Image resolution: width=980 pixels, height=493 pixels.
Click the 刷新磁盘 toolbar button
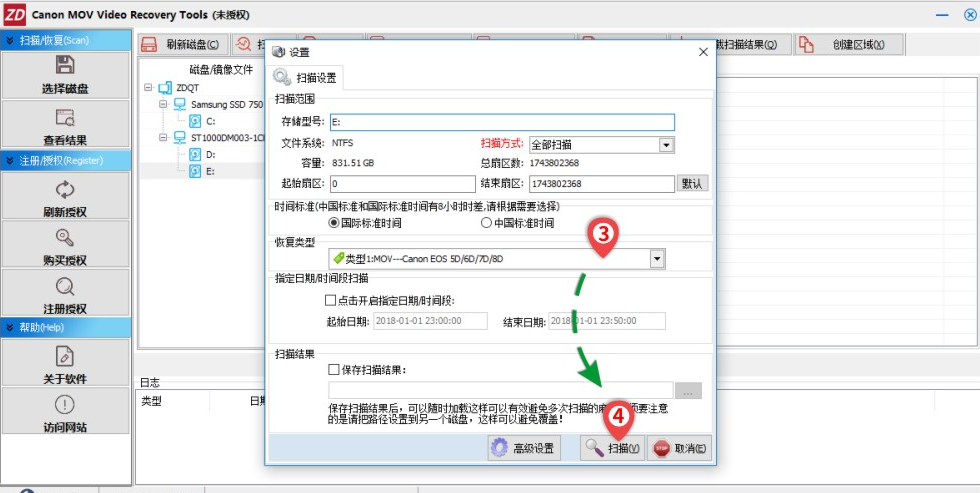pyautogui.click(x=181, y=44)
